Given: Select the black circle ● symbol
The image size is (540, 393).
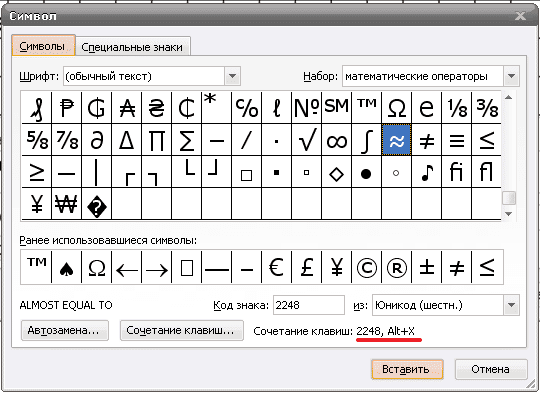Looking at the screenshot, I should (366, 172).
